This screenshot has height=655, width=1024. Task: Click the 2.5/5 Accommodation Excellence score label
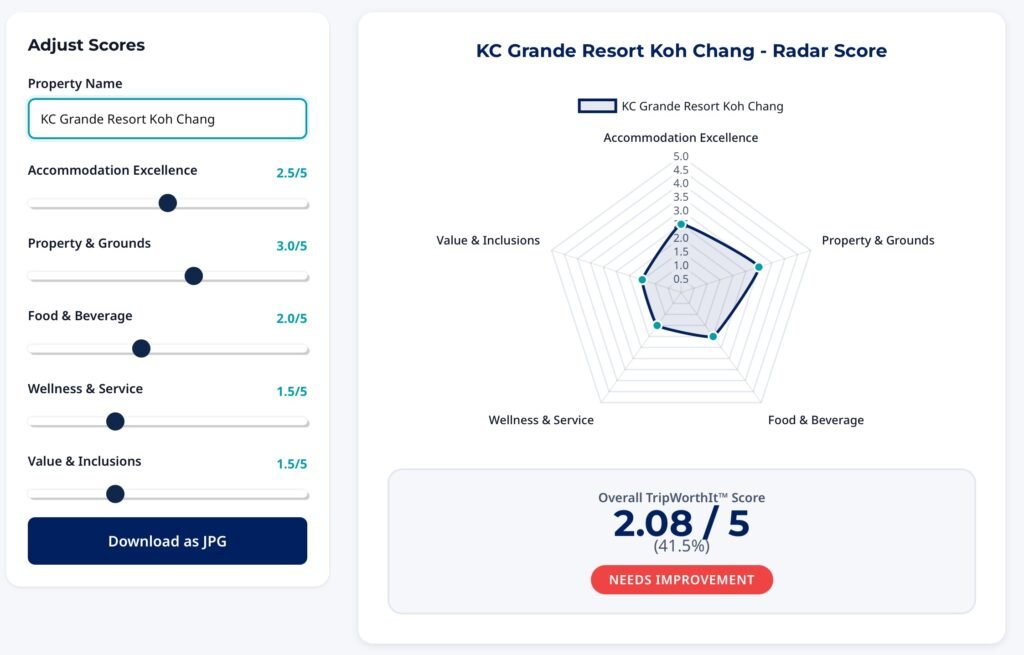coord(291,172)
